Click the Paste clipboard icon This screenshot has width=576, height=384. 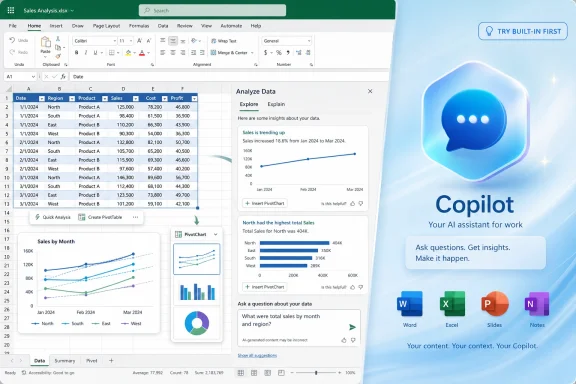pyautogui.click(x=46, y=43)
